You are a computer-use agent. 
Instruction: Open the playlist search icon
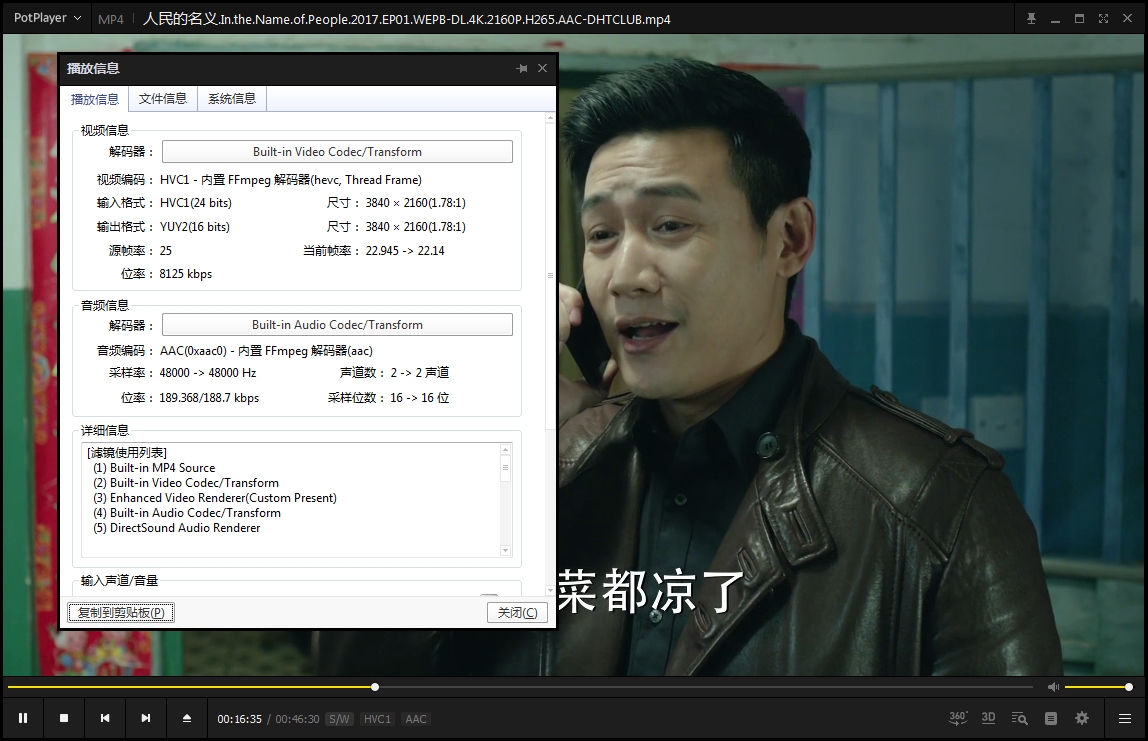pyautogui.click(x=1019, y=718)
